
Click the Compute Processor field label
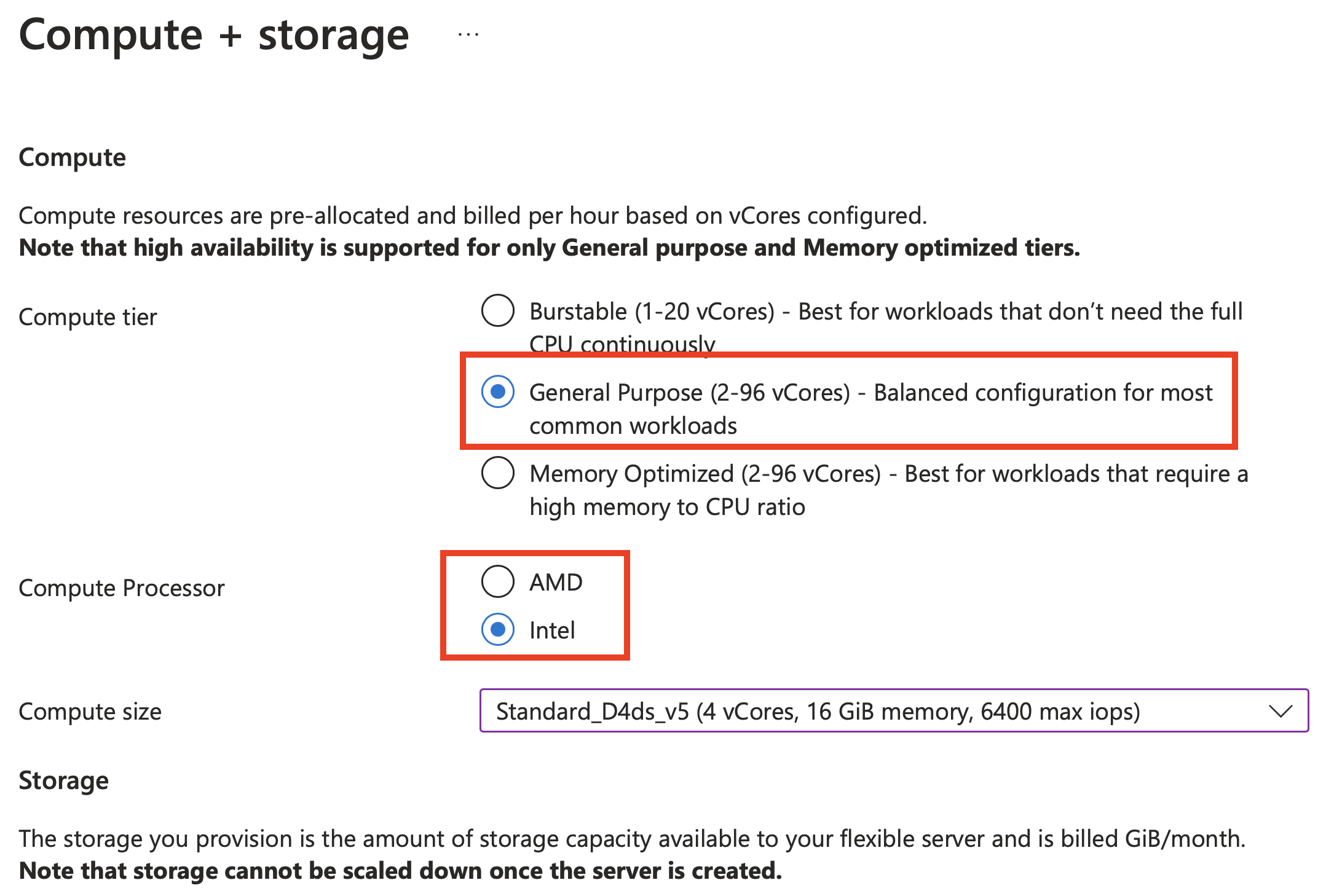tap(122, 588)
